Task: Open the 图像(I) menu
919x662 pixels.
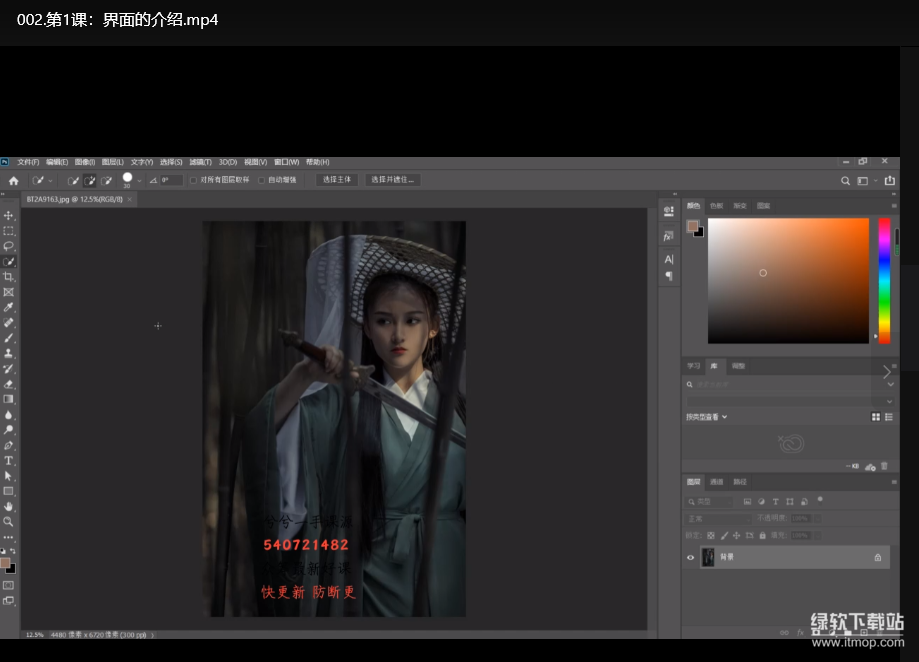Action: click(x=84, y=162)
